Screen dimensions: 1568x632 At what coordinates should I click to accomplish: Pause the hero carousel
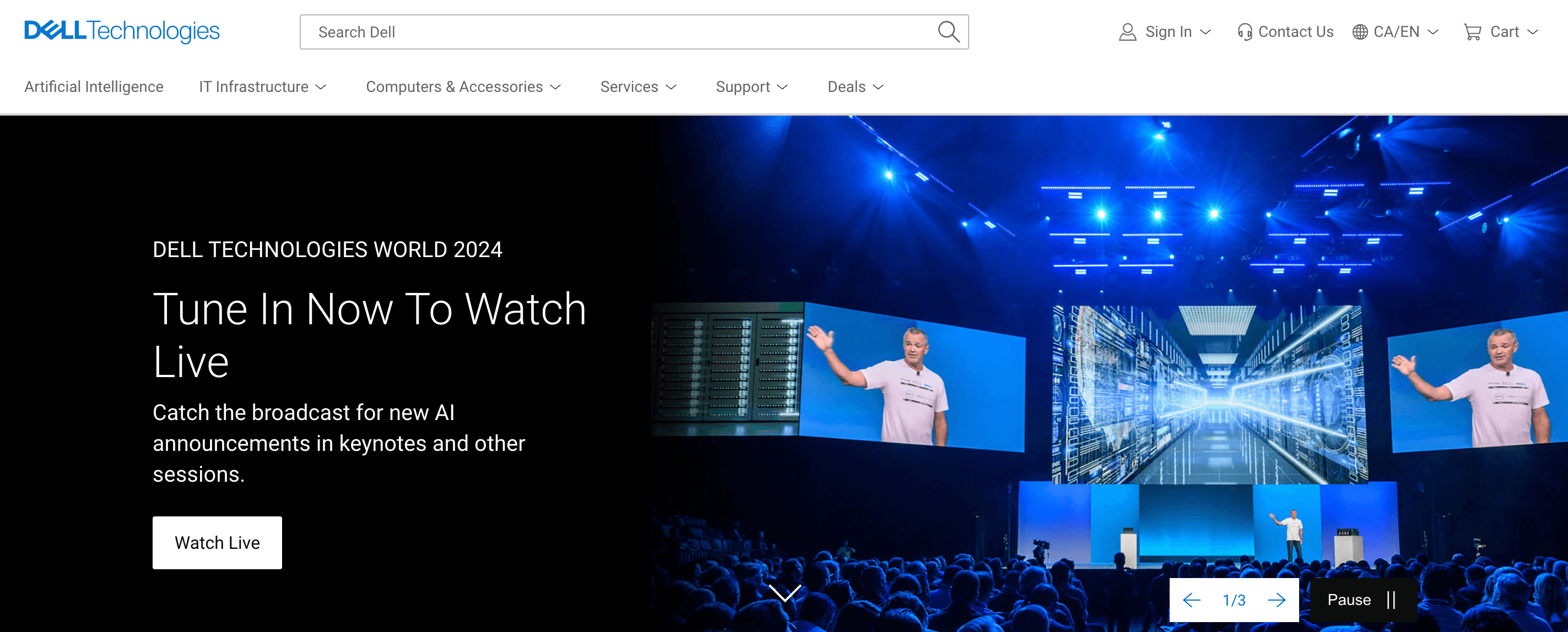click(1361, 601)
